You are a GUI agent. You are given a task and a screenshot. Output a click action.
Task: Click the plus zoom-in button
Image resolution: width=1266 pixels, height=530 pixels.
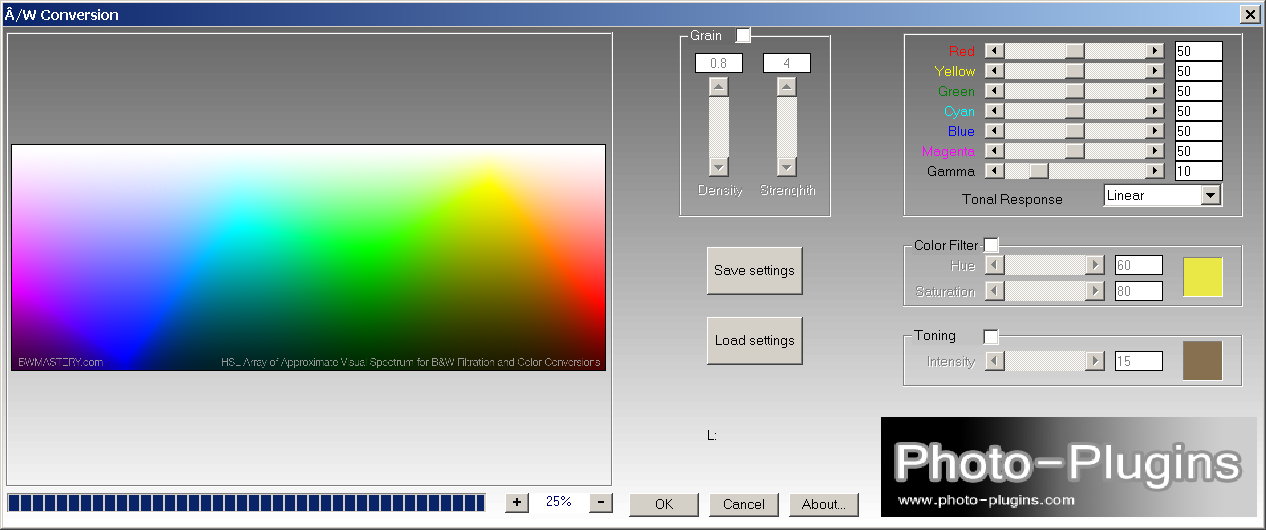coord(516,503)
